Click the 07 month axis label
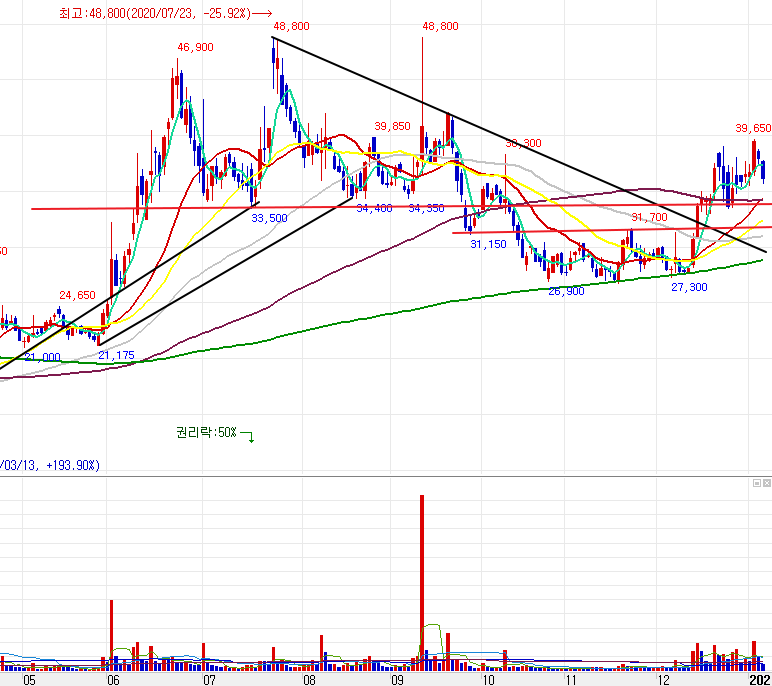This screenshot has width=772, height=686. [x=209, y=680]
